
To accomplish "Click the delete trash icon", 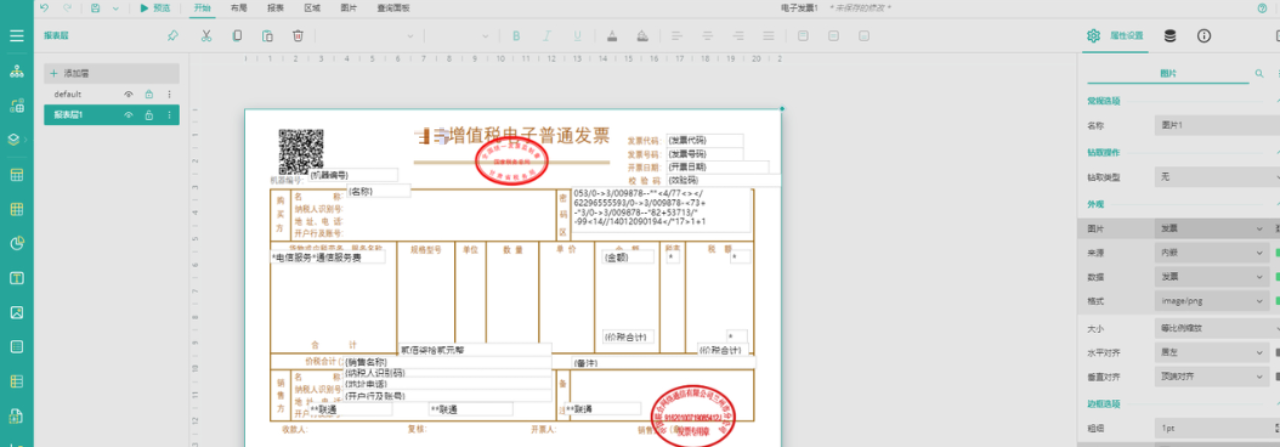I will coord(298,36).
